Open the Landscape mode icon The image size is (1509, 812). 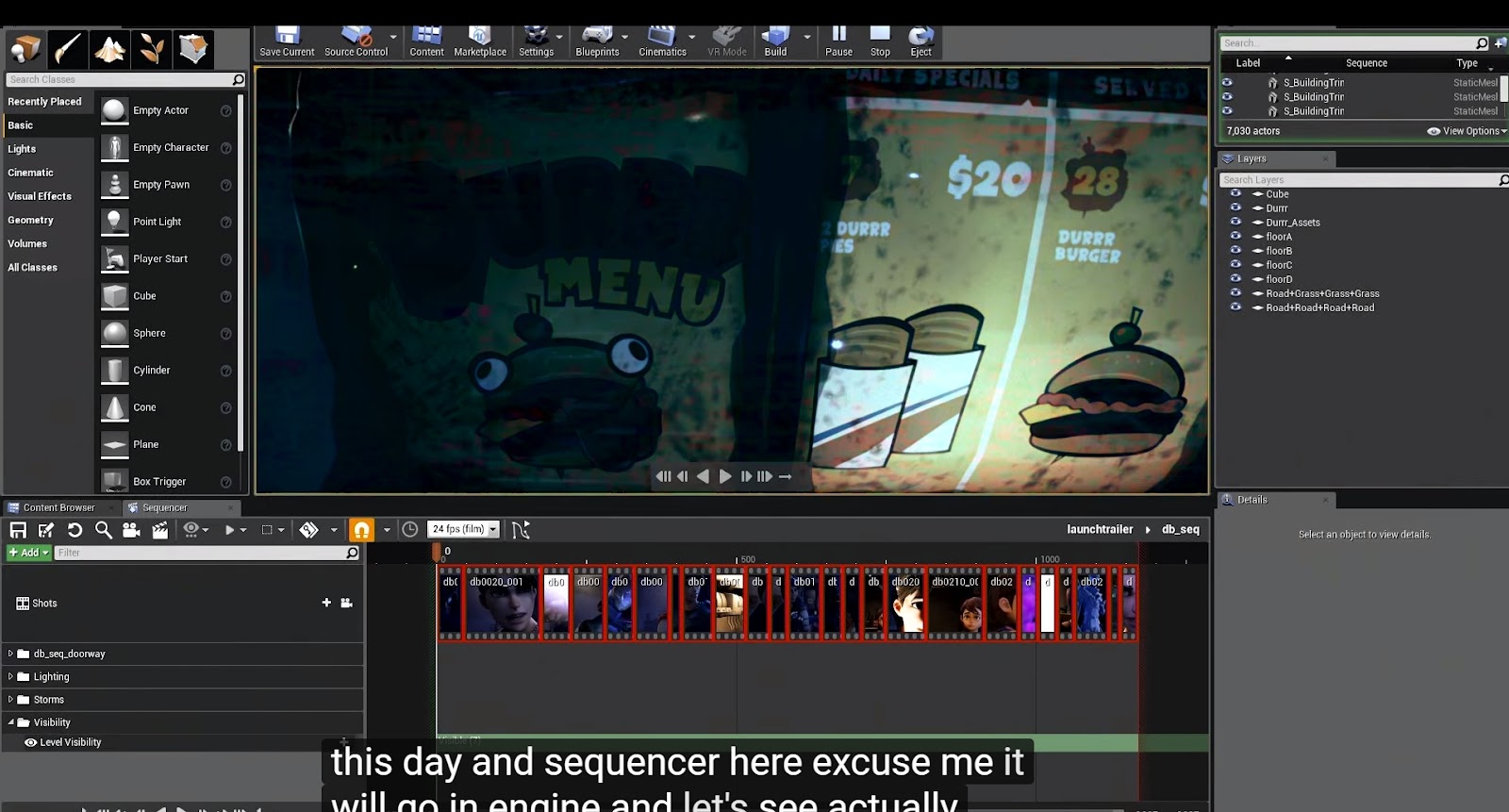(x=110, y=49)
